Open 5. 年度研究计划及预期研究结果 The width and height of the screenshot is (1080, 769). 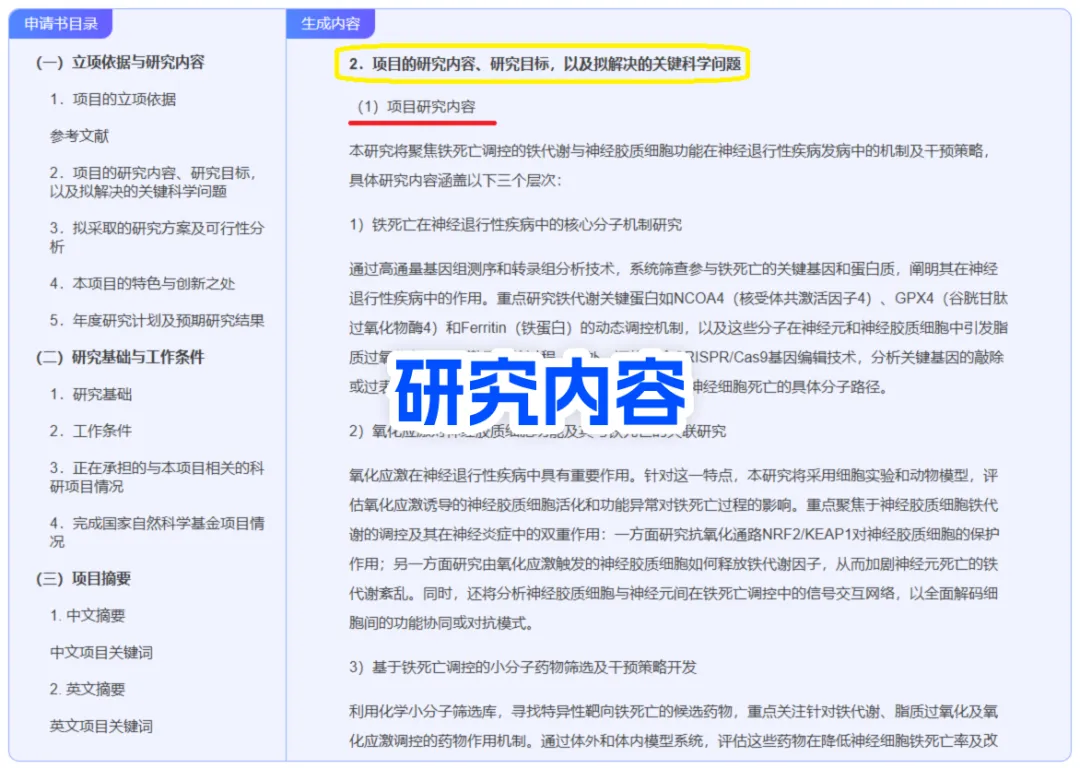pyautogui.click(x=157, y=320)
